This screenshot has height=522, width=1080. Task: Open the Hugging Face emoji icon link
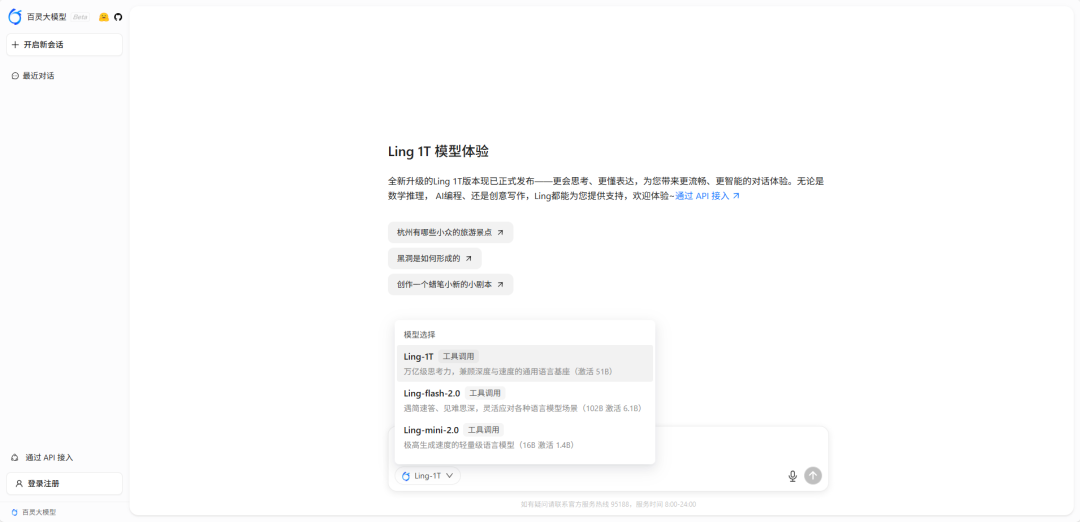pyautogui.click(x=103, y=17)
